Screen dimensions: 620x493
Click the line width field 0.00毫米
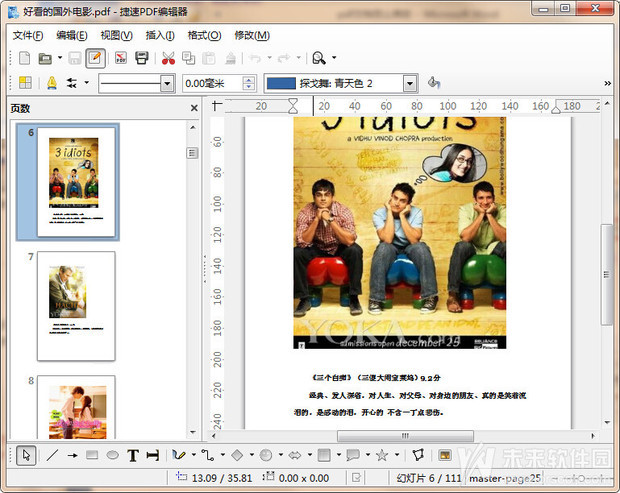[x=212, y=83]
